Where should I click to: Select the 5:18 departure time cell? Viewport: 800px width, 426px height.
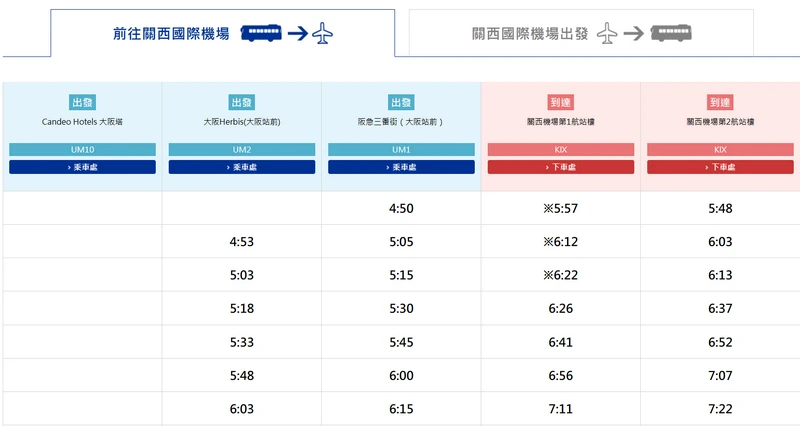point(242,308)
